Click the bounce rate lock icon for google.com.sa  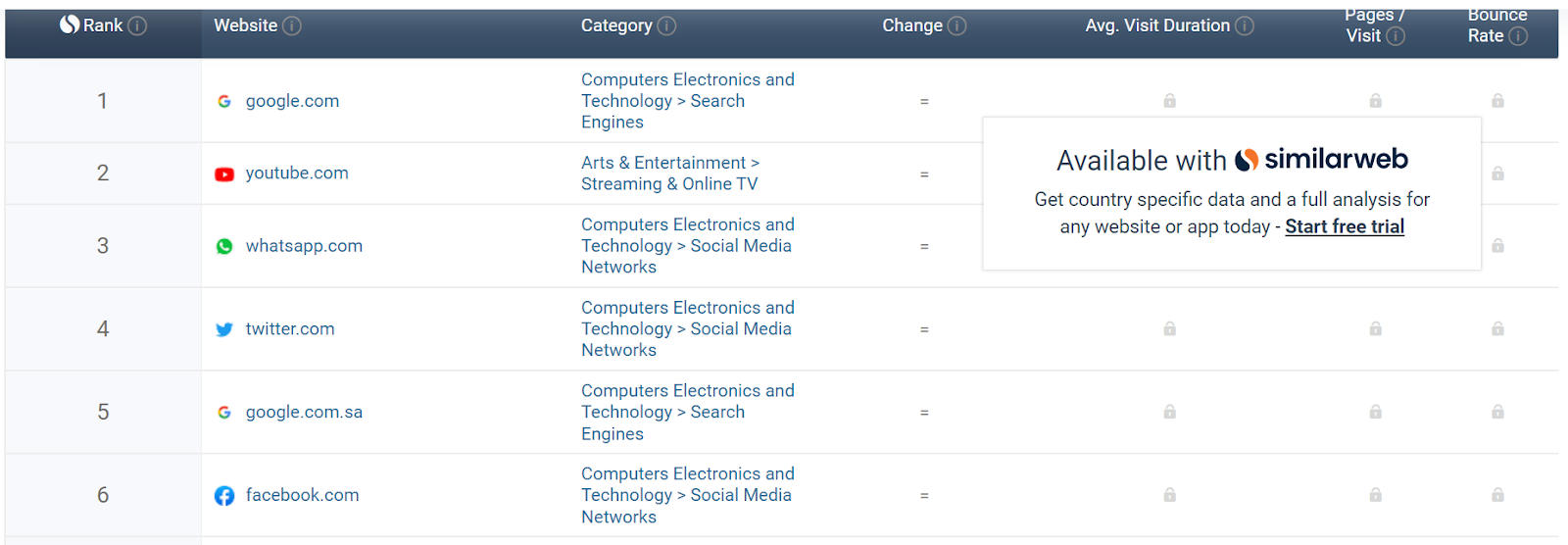(1497, 413)
